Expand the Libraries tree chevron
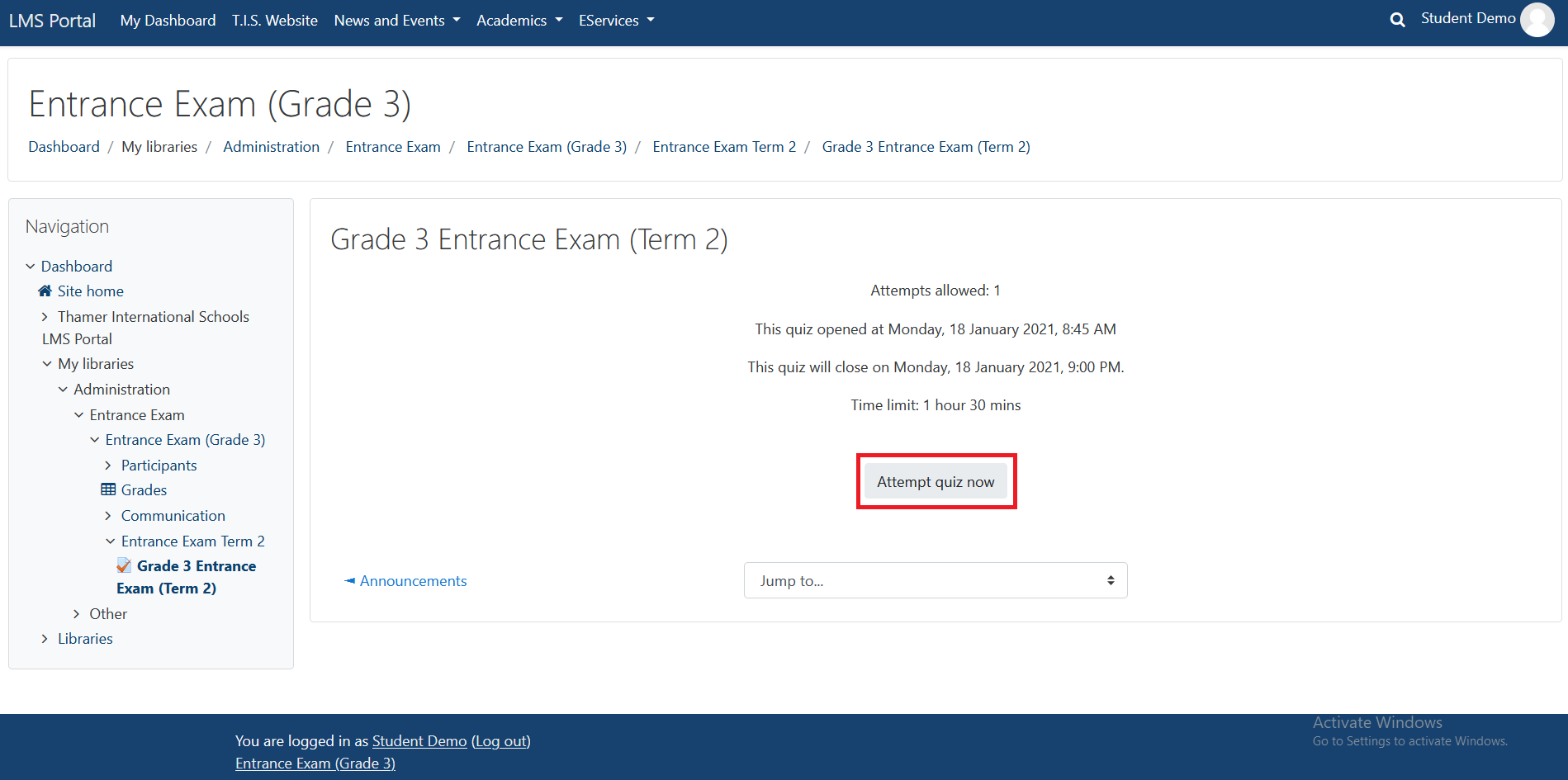The width and height of the screenshot is (1568, 780). click(x=45, y=638)
